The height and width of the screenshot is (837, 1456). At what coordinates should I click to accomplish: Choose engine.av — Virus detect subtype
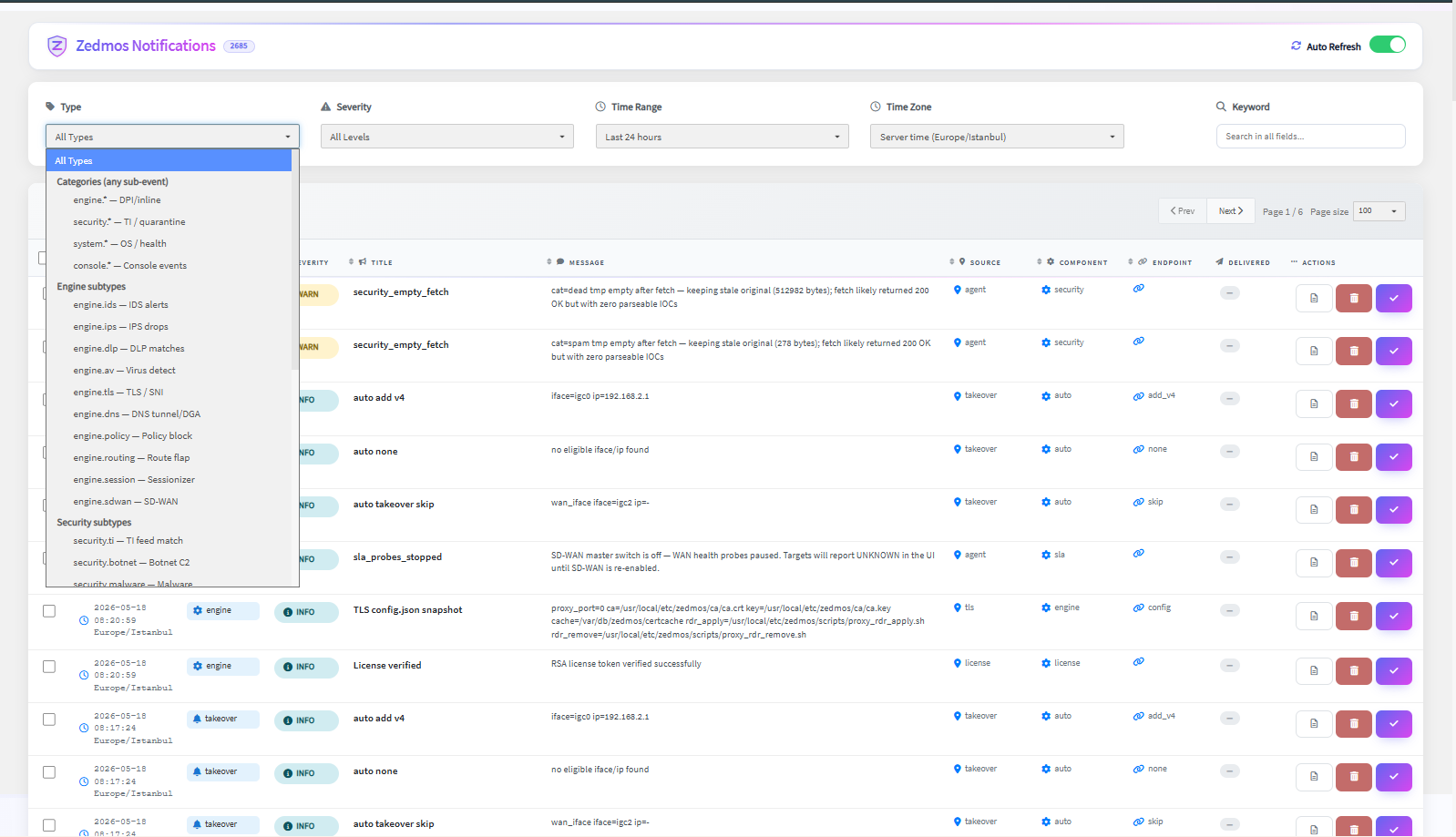(169, 371)
